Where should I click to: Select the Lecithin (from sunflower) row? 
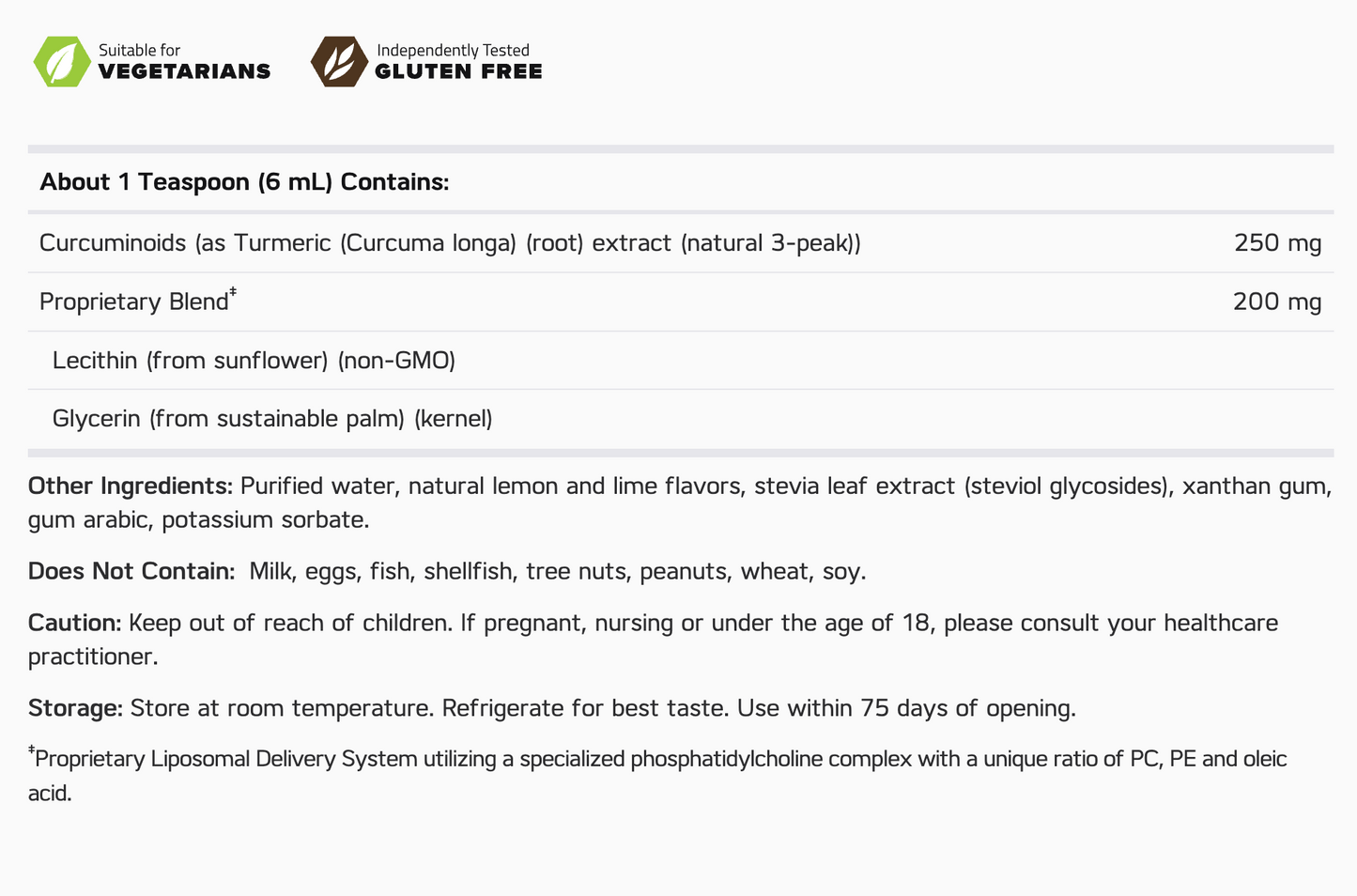[254, 361]
